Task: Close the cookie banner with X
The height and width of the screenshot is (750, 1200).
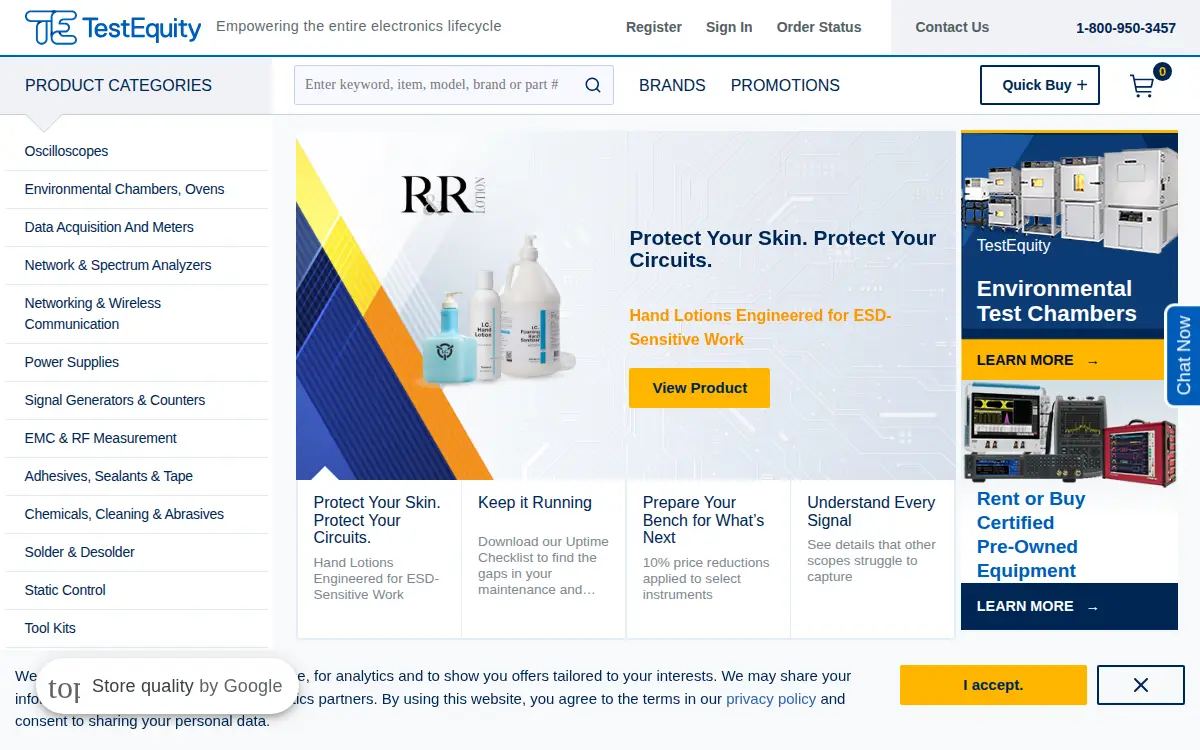Action: point(1141,685)
